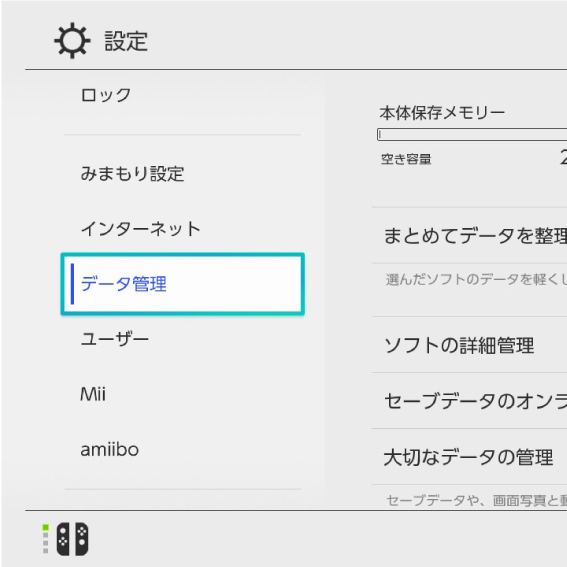
Task: Click the 本体保存メモリー heading
Action: pyautogui.click(x=442, y=113)
